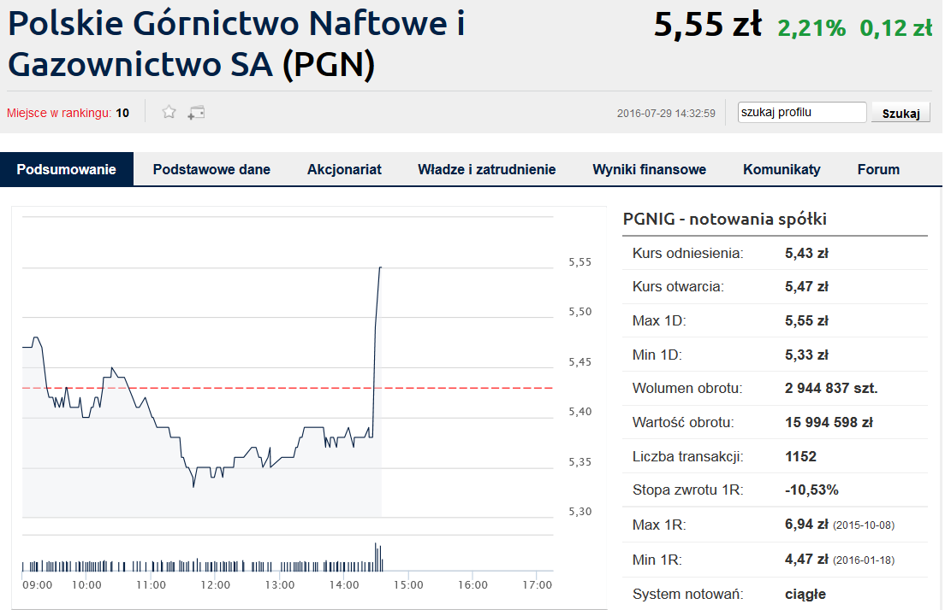Select Min 1D value 5,33 zł
Viewport: 945px width, 610px height.
(806, 354)
